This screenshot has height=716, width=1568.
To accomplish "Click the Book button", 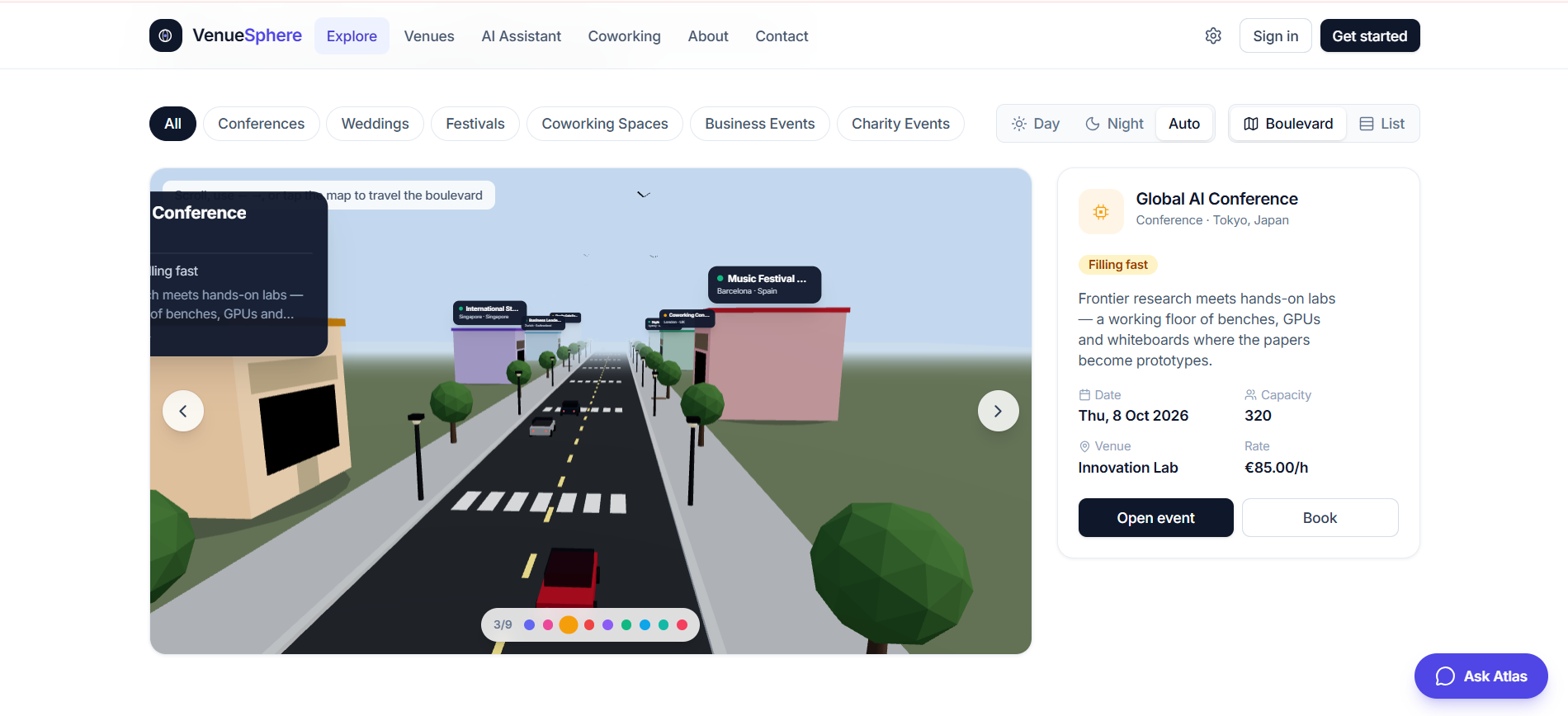I will [x=1320, y=518].
